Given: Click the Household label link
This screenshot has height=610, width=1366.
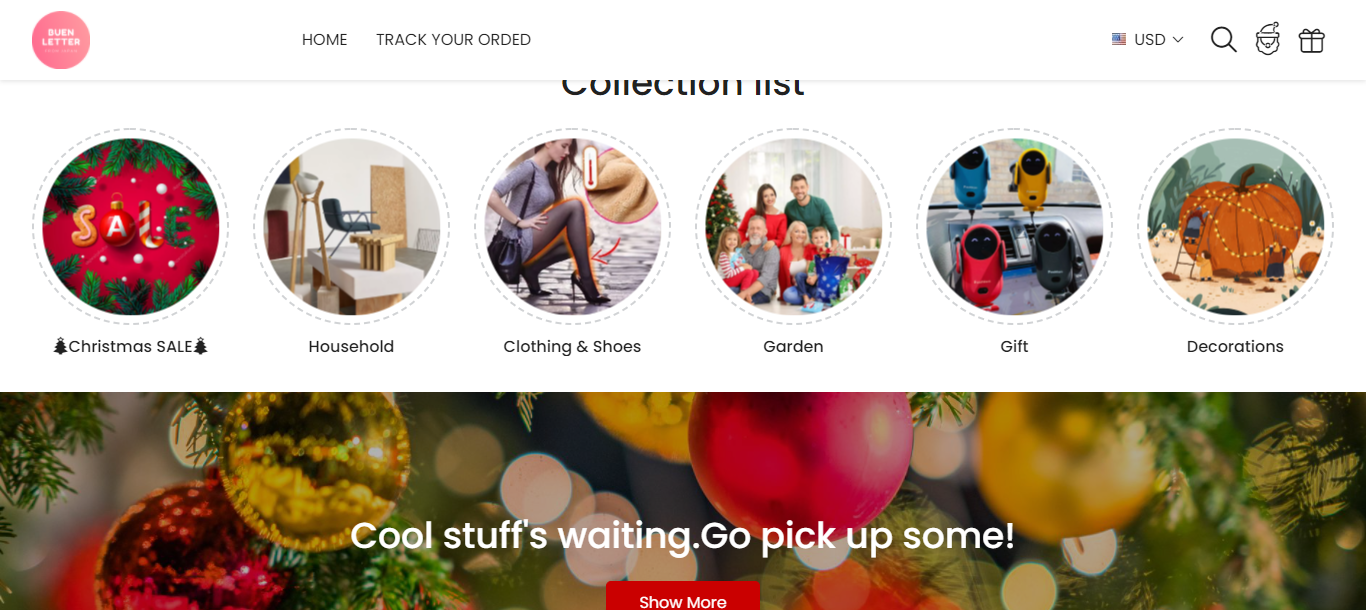Looking at the screenshot, I should click(351, 347).
